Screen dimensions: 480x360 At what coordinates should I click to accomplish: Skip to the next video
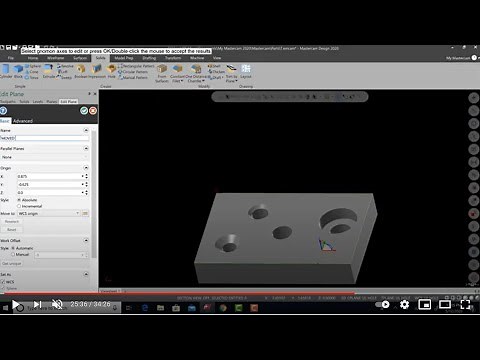tap(37, 304)
